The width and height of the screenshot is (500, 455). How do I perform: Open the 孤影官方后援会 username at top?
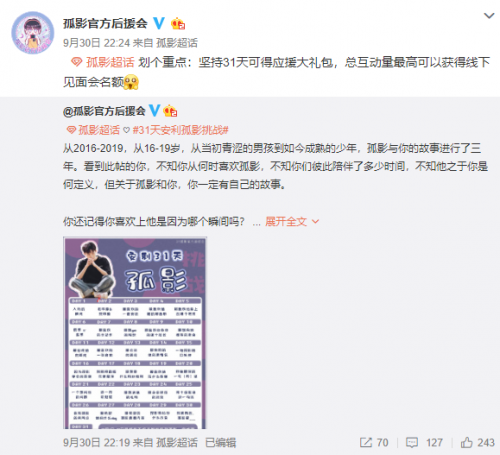(x=105, y=23)
